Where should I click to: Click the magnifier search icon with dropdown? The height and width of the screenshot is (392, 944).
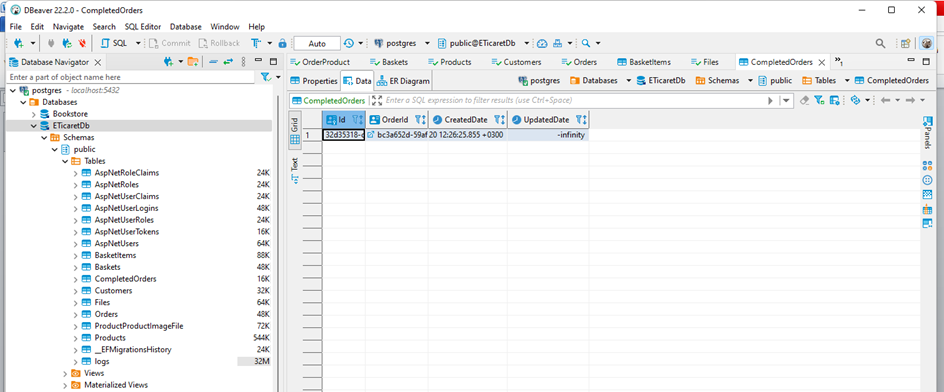click(x=586, y=43)
